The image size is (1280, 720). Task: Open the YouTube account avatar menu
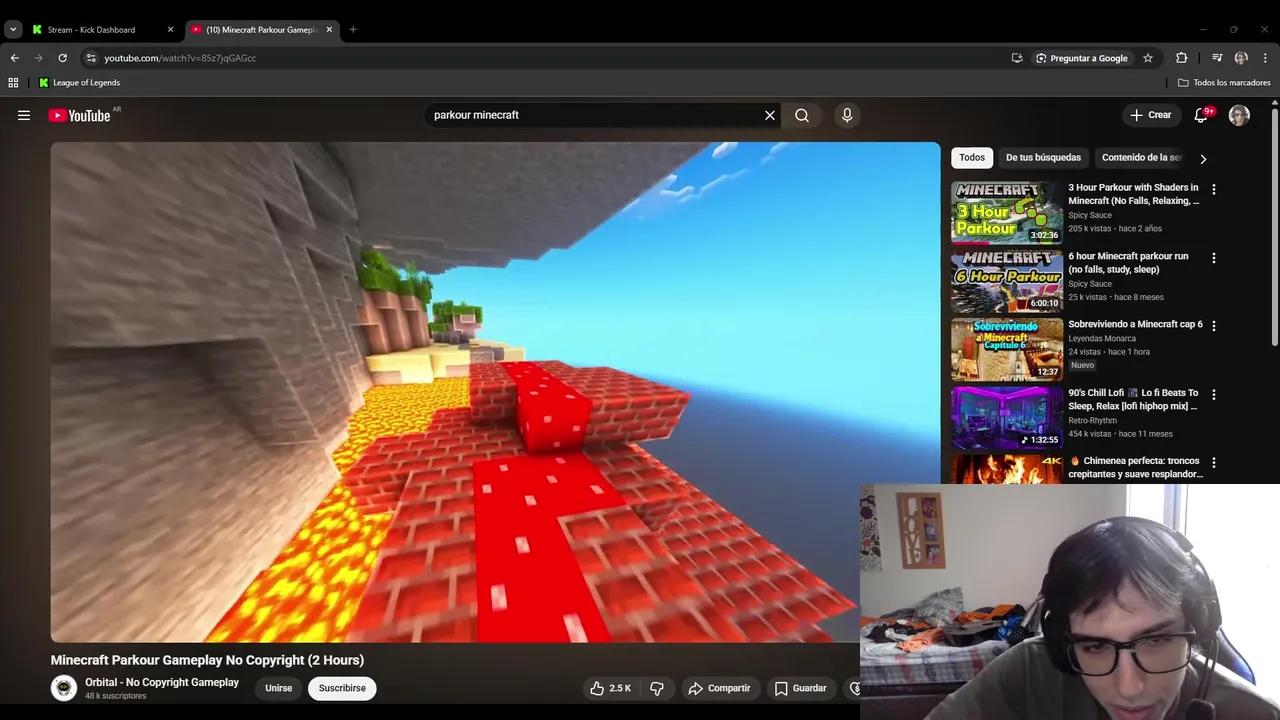[x=1239, y=115]
